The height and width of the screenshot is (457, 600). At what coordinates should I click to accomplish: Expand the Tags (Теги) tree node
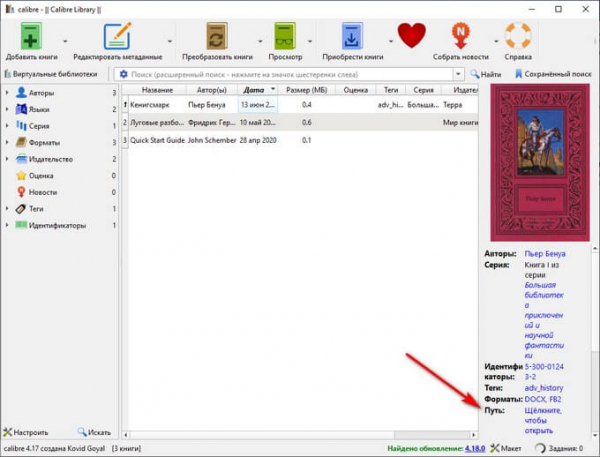[x=7, y=209]
